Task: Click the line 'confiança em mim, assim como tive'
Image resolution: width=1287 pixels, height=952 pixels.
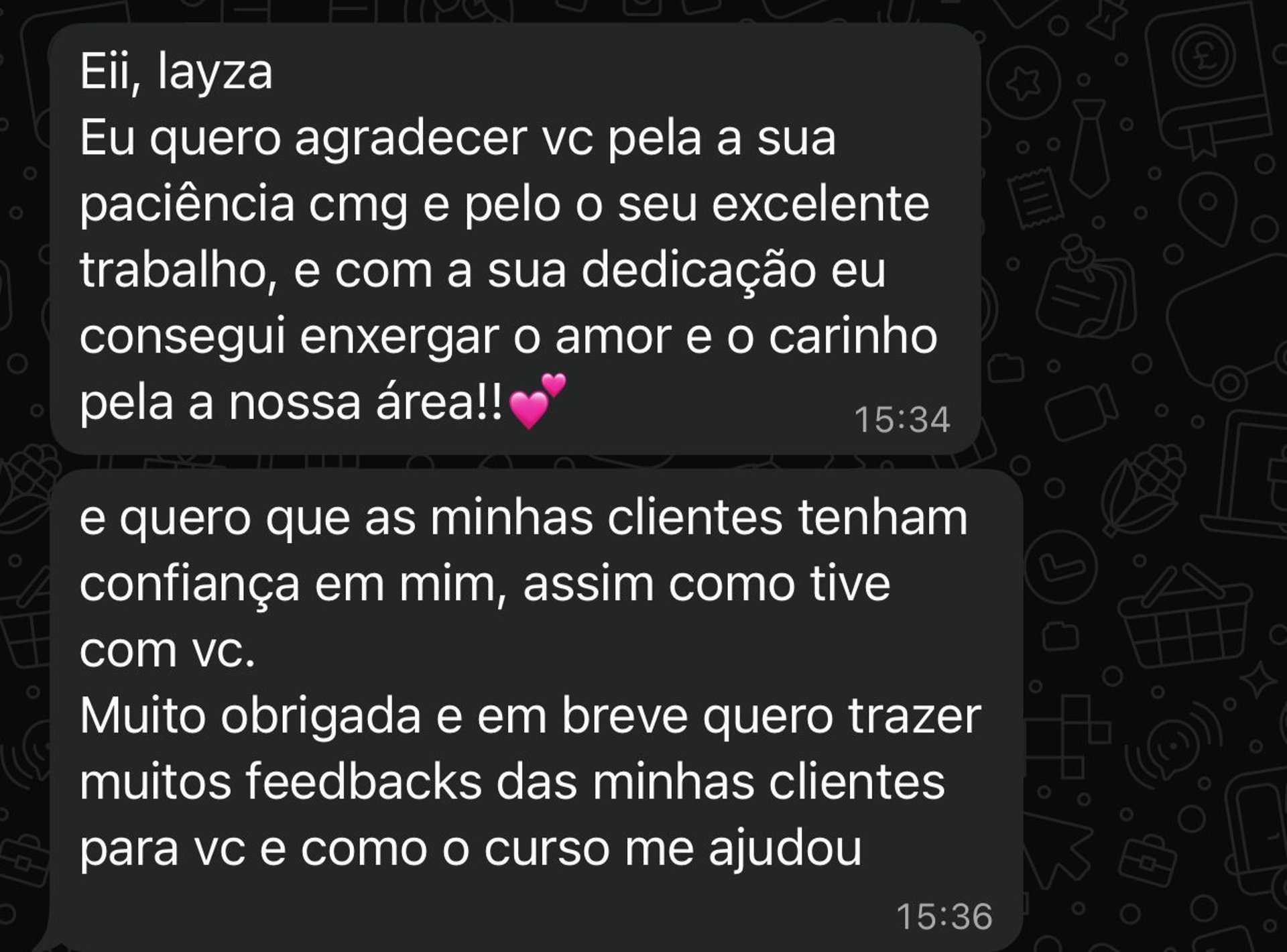Action: 485,585
